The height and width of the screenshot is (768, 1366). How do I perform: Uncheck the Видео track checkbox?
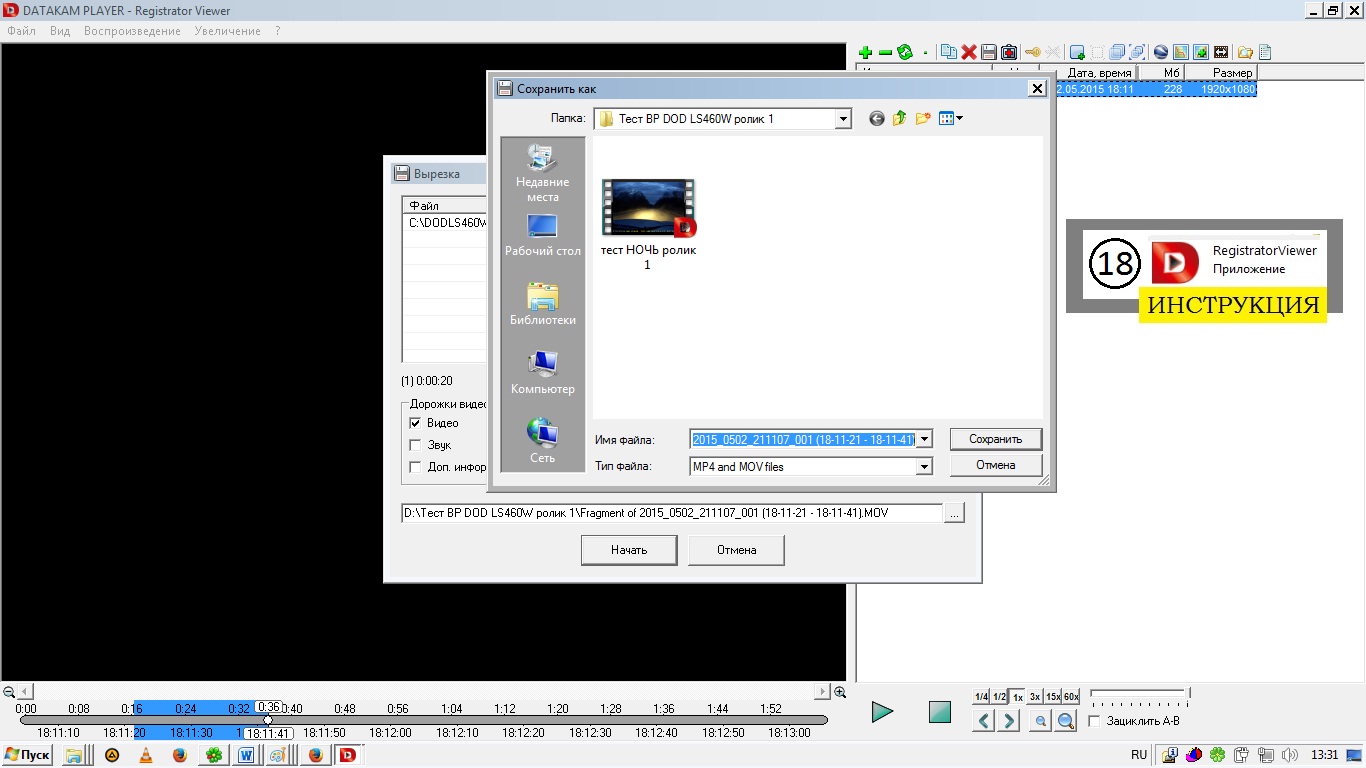pyautogui.click(x=416, y=423)
